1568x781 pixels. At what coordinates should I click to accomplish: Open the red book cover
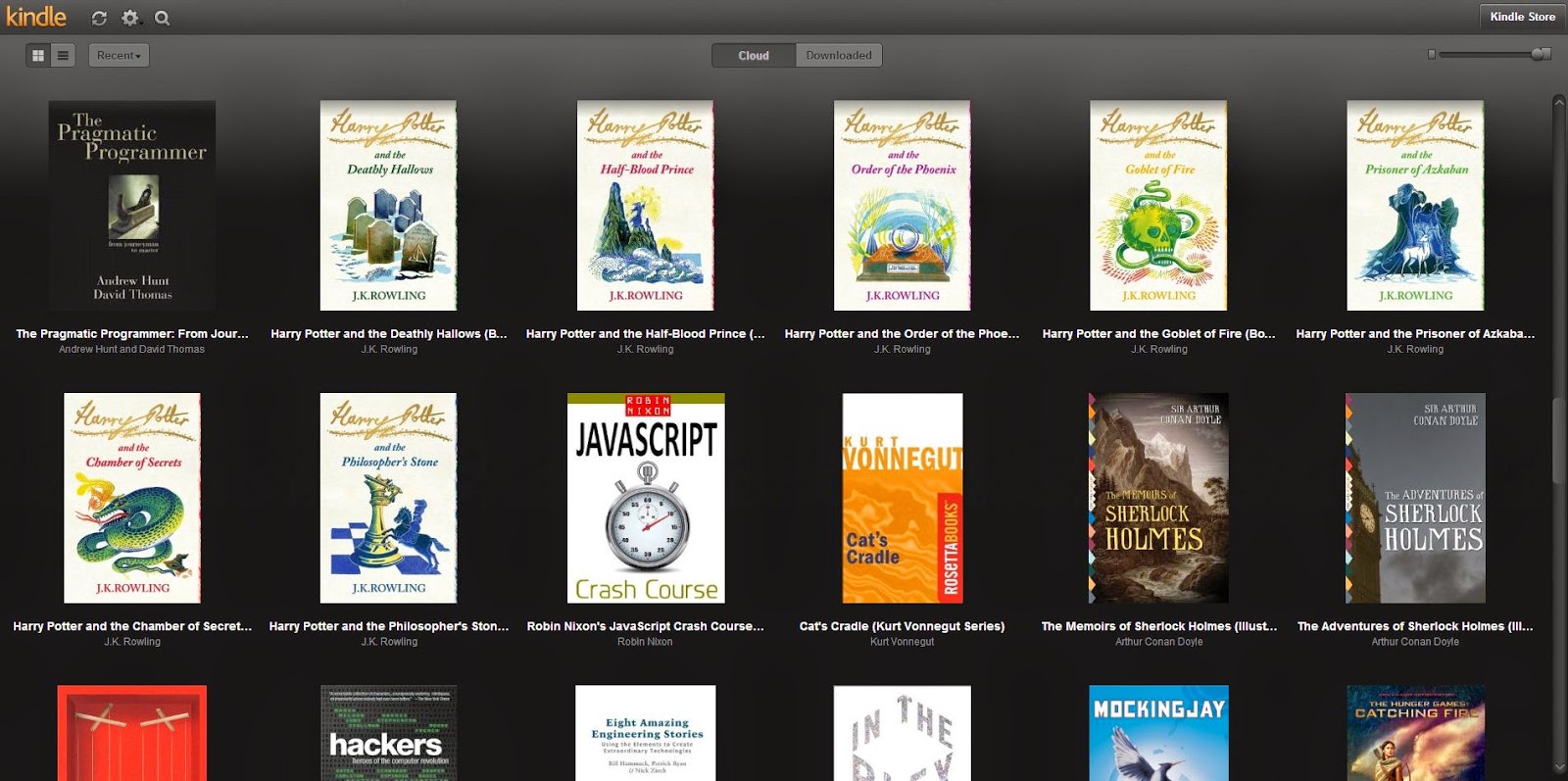pyautogui.click(x=132, y=733)
